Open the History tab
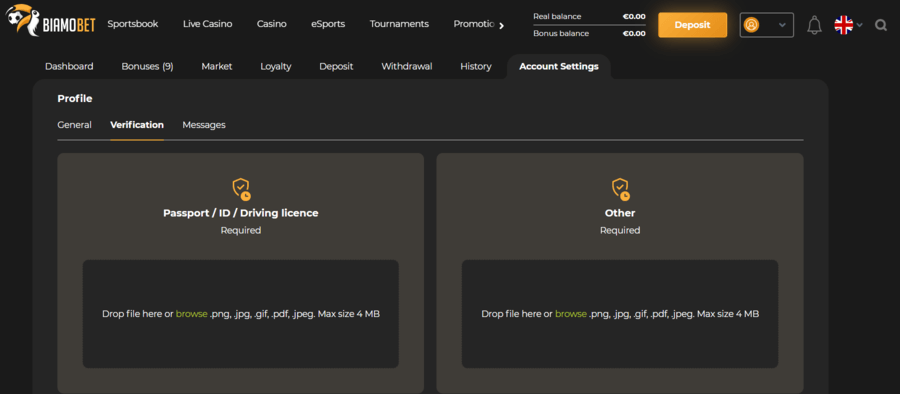 point(475,67)
